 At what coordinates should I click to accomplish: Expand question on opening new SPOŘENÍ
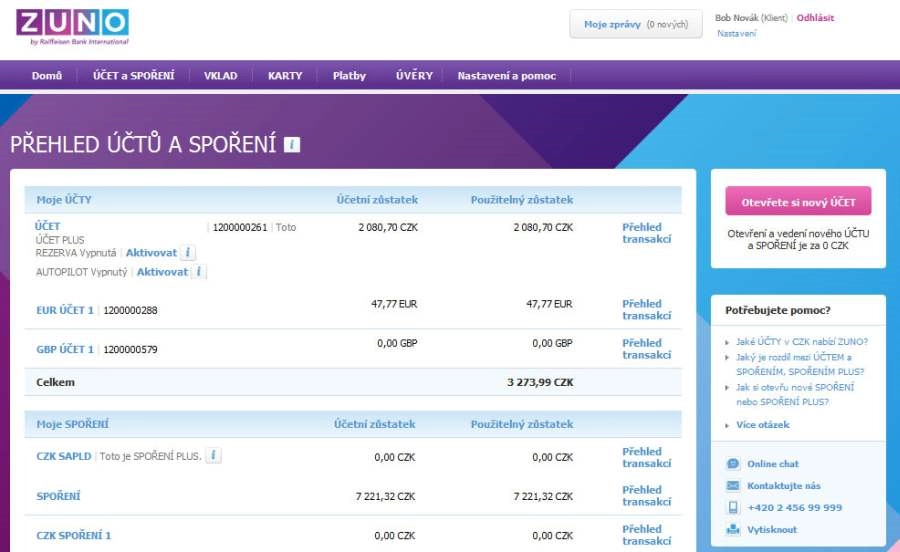point(795,394)
